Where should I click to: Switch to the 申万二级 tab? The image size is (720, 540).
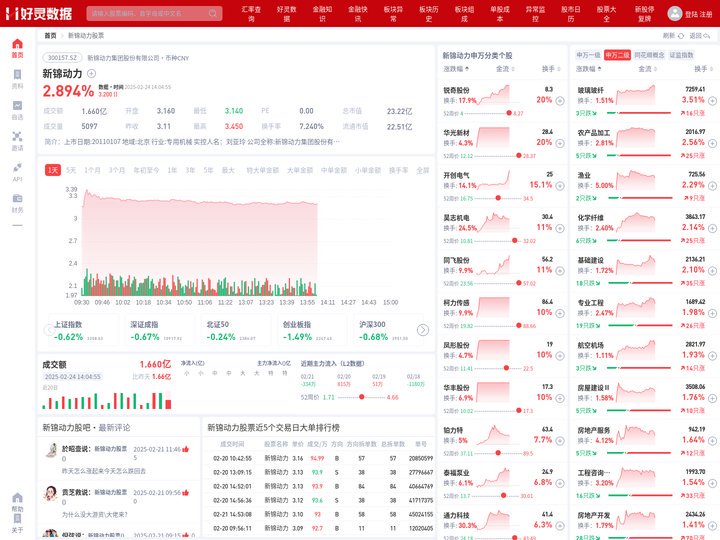point(617,55)
